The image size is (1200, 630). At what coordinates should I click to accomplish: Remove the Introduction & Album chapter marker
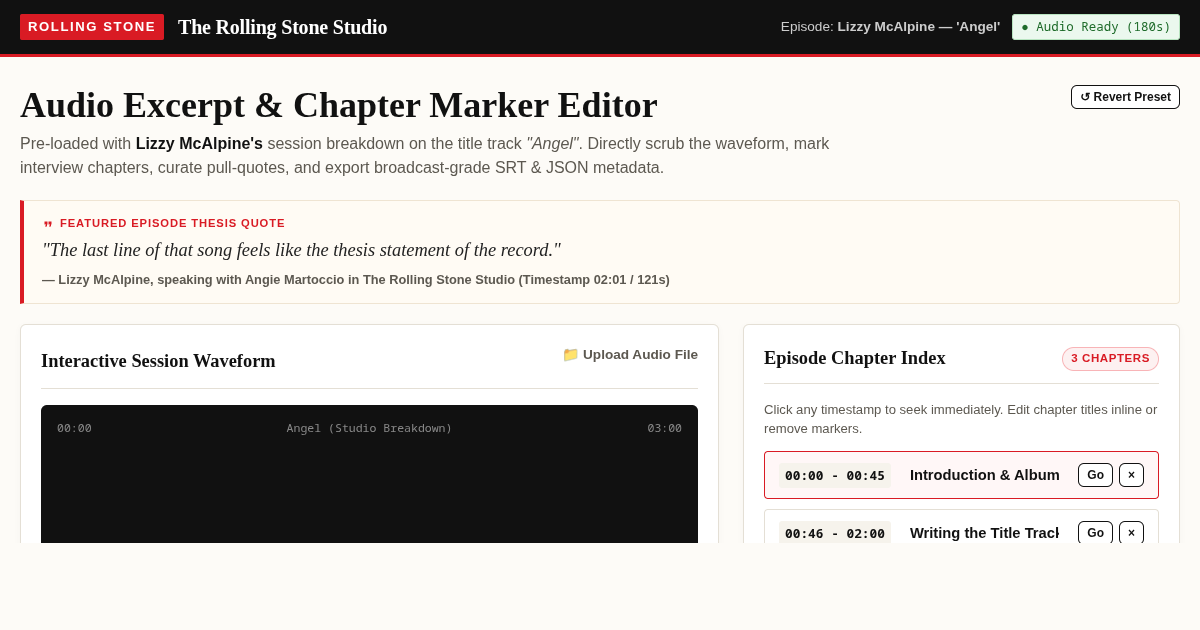[x=1131, y=475]
